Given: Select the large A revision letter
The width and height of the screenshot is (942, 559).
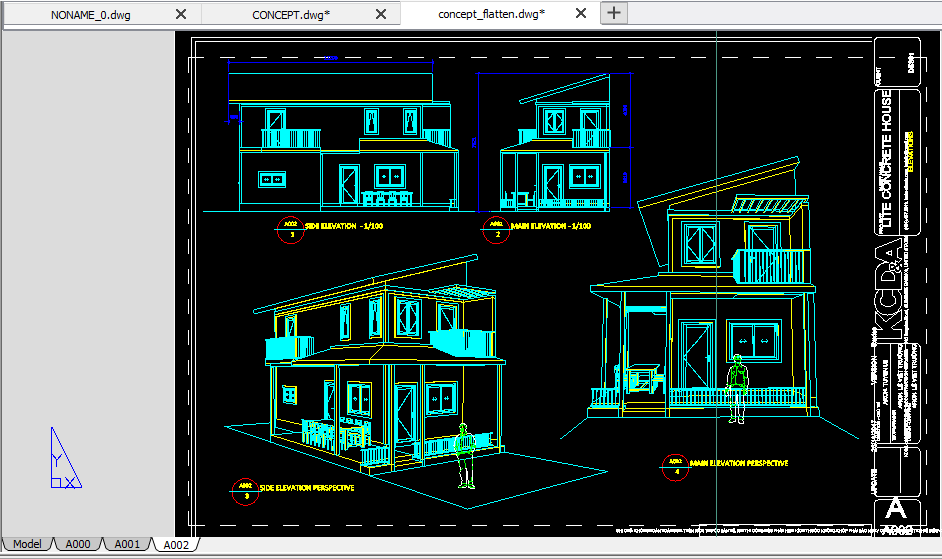Looking at the screenshot, I should pyautogui.click(x=896, y=509).
